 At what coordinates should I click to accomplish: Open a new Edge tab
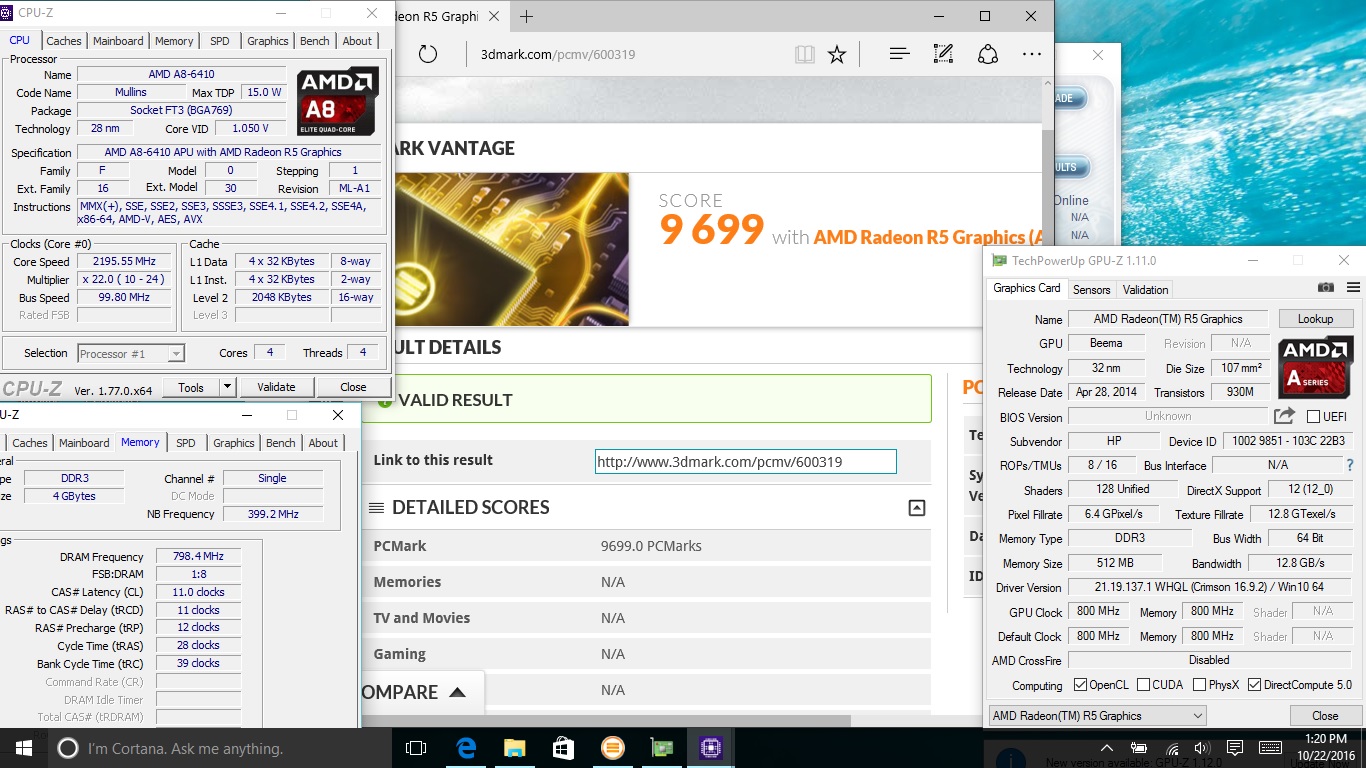(x=527, y=16)
